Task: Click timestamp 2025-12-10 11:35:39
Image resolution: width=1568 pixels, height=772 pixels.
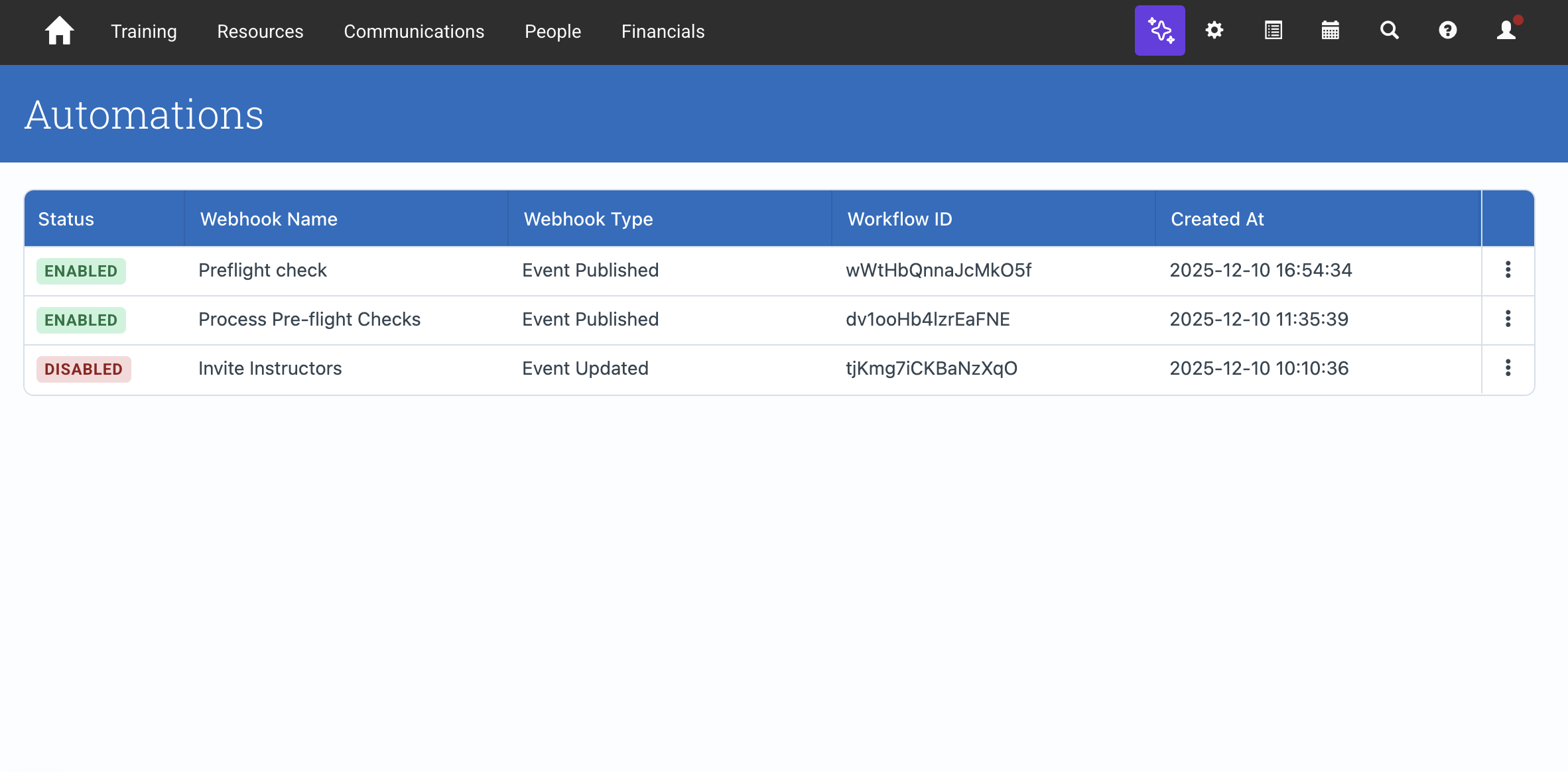Action: [x=1259, y=320]
